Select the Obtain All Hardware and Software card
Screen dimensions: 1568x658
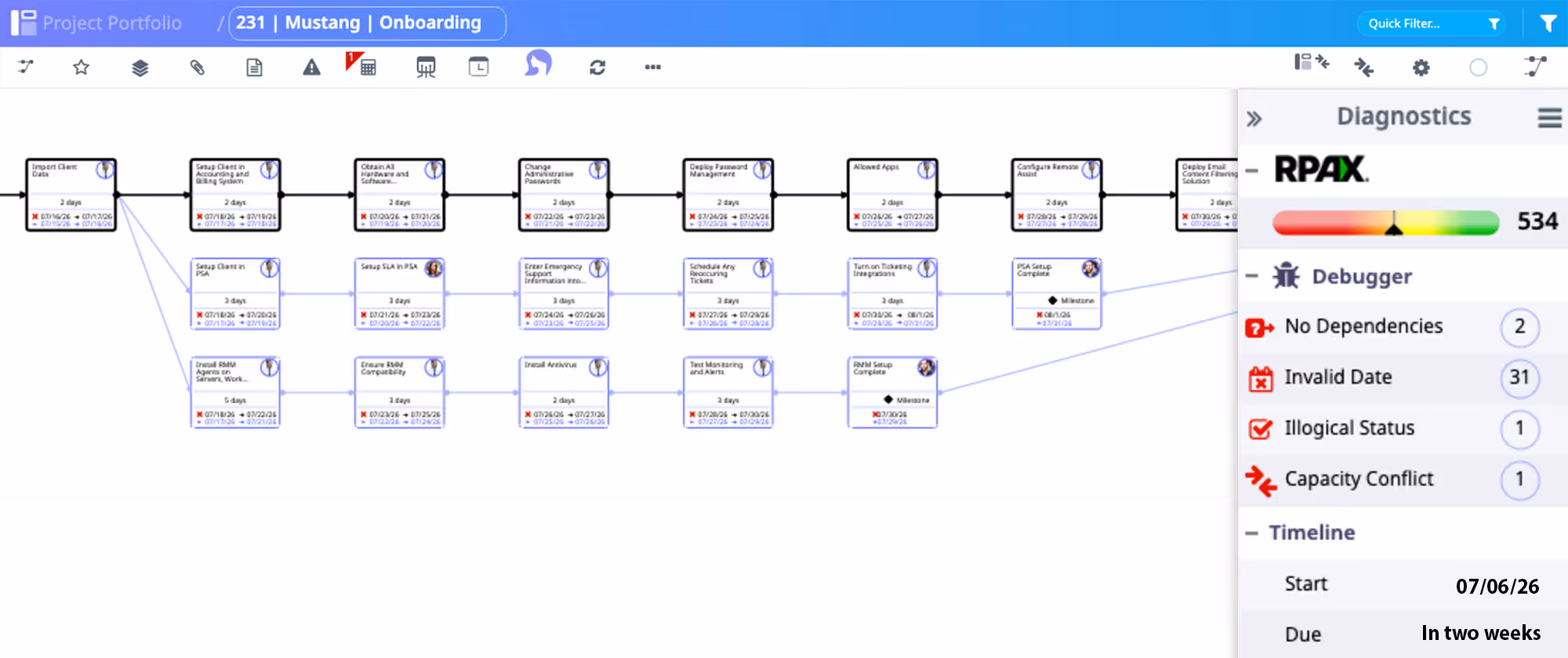tap(400, 194)
